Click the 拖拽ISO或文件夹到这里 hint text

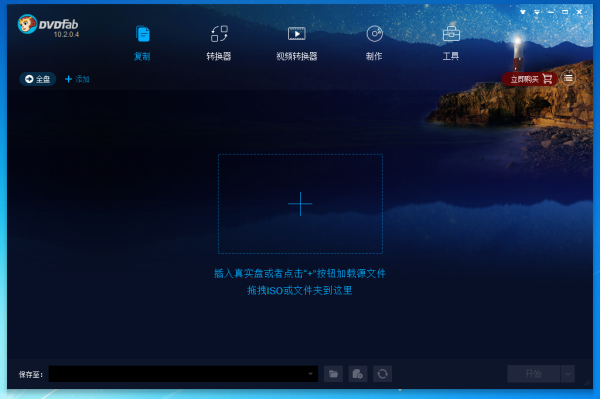pyautogui.click(x=300, y=290)
